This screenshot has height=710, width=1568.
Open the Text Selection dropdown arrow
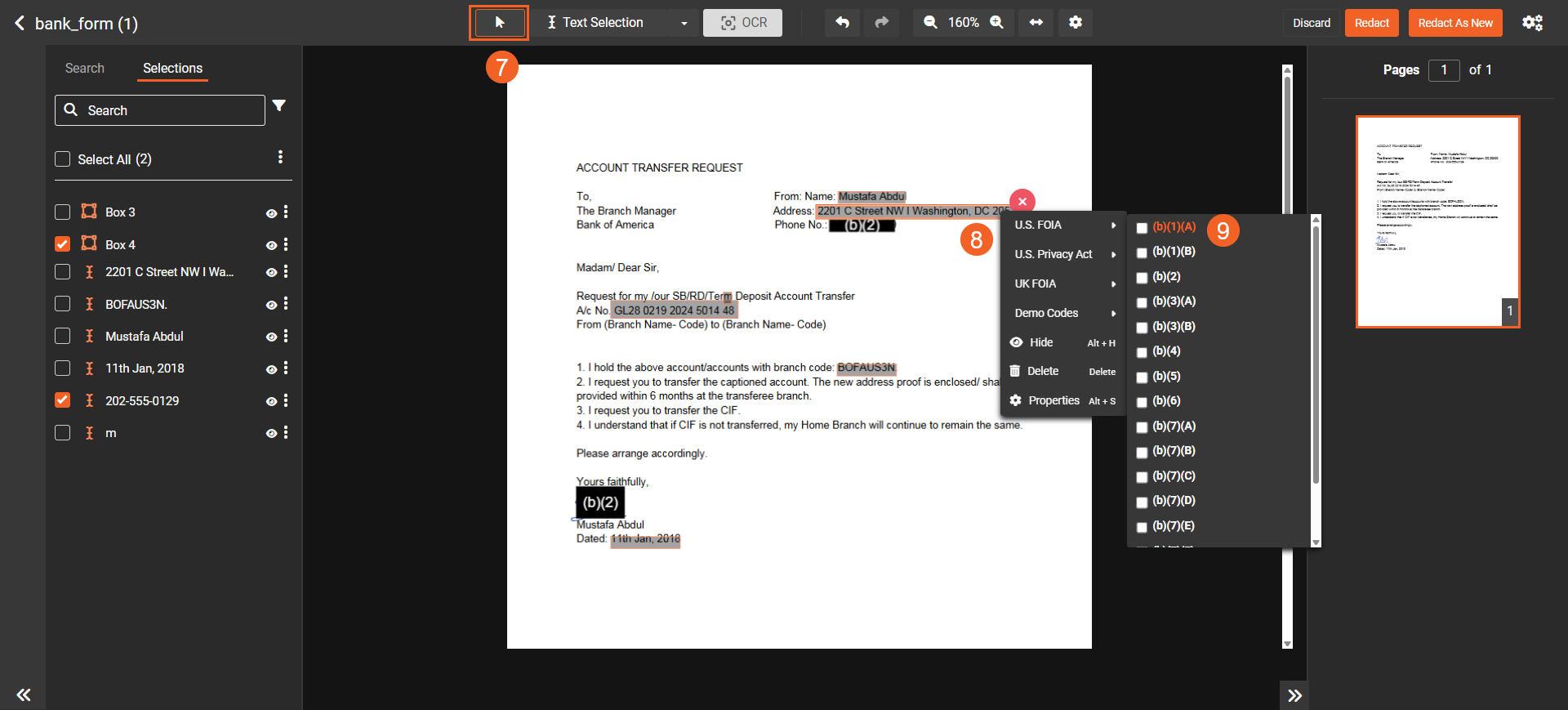(684, 23)
